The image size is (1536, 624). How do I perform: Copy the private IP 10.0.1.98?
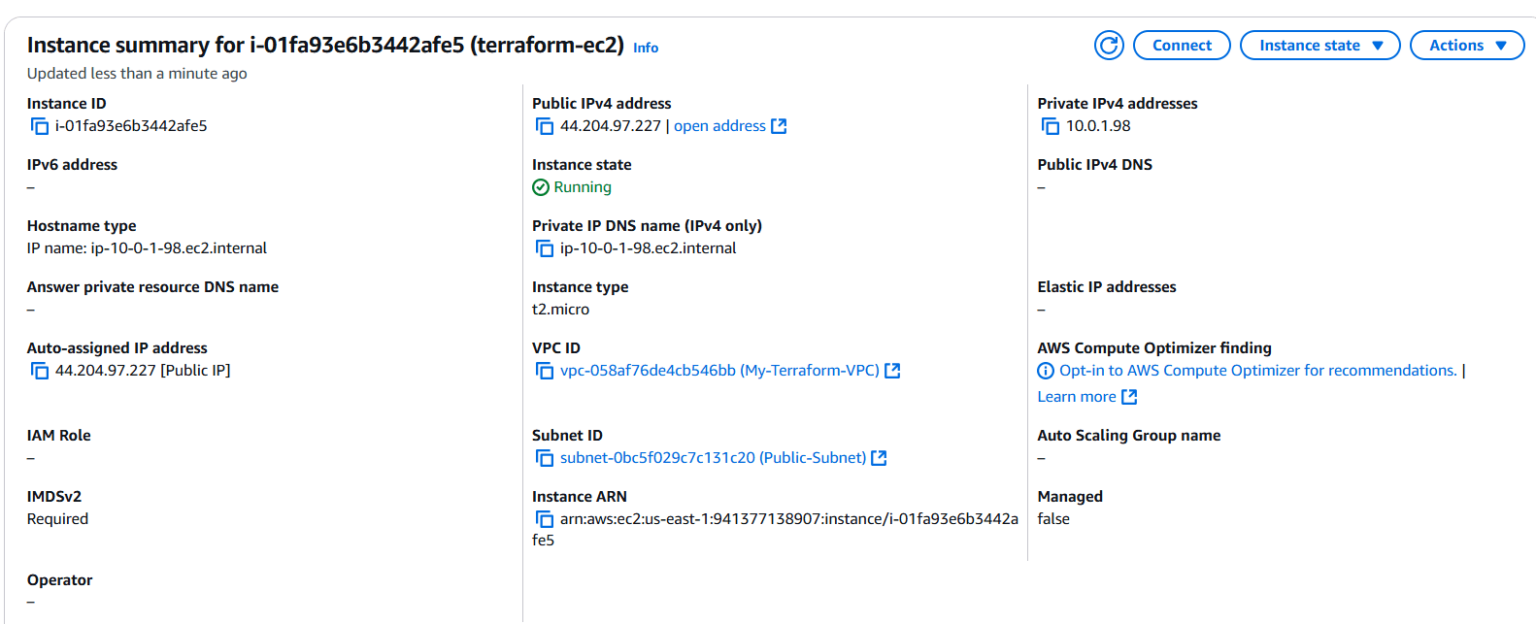pos(1050,125)
